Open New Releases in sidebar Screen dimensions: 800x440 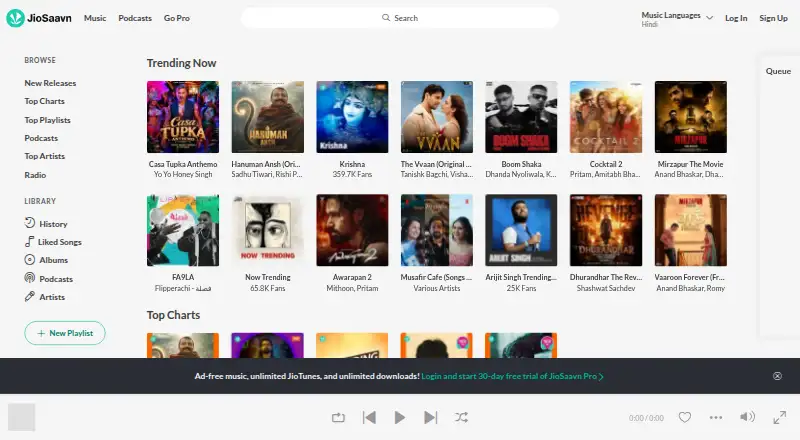(x=50, y=83)
